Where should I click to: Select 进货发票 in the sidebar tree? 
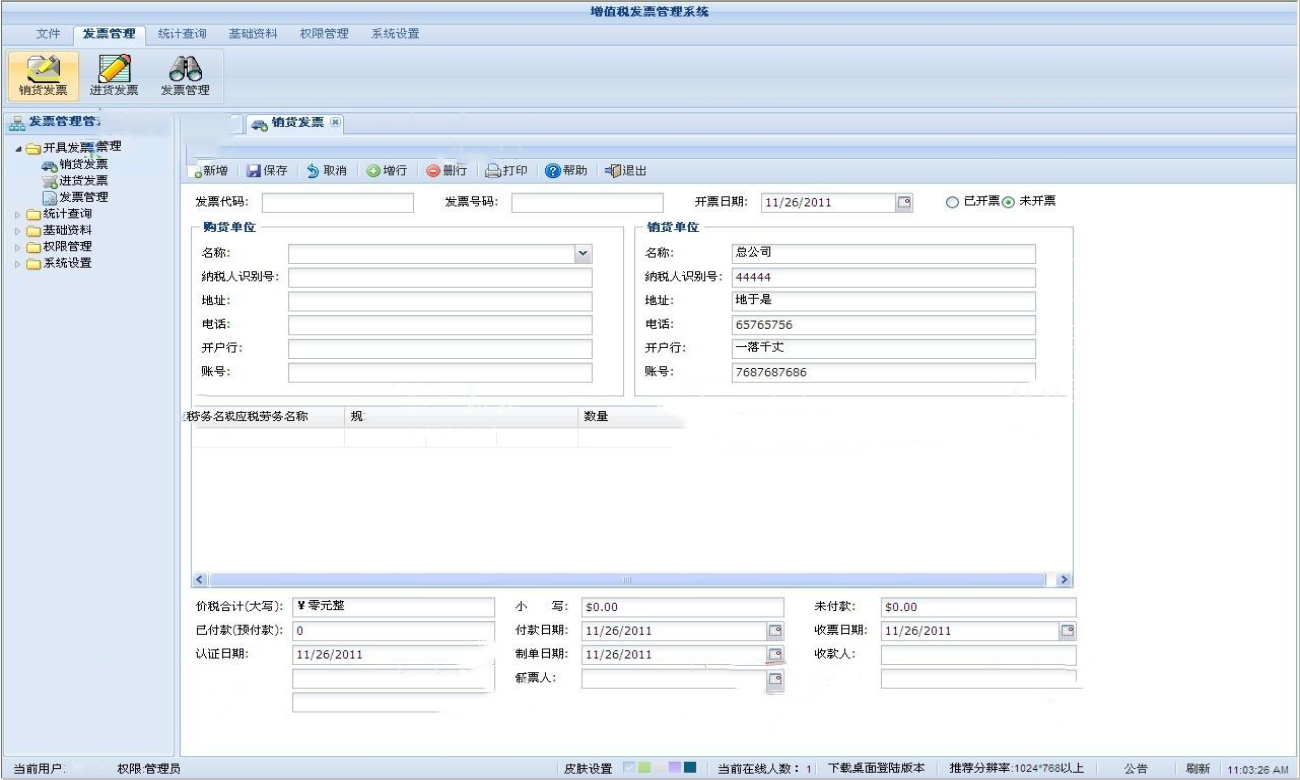[x=75, y=181]
